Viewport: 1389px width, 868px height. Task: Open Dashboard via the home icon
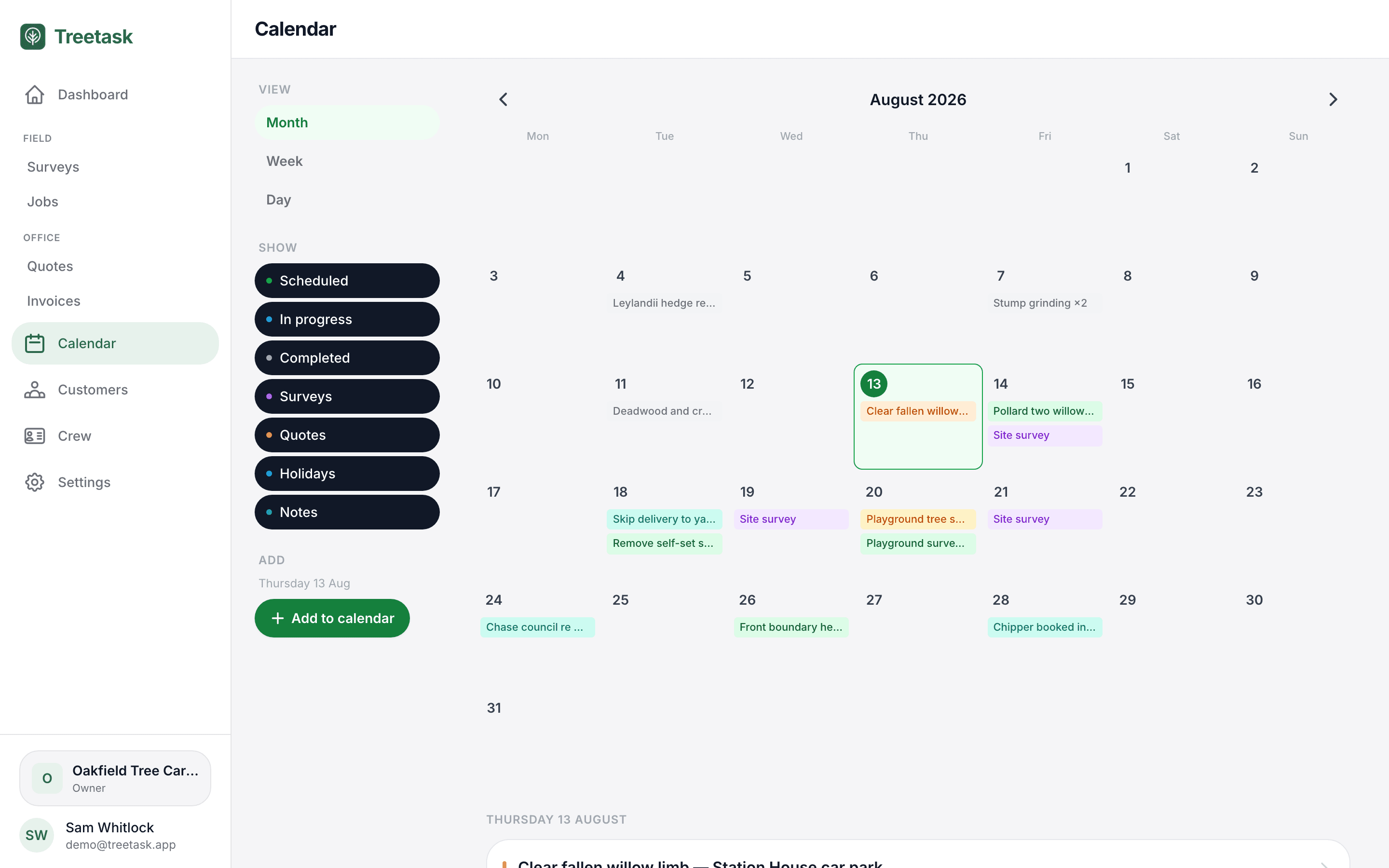coord(34,95)
